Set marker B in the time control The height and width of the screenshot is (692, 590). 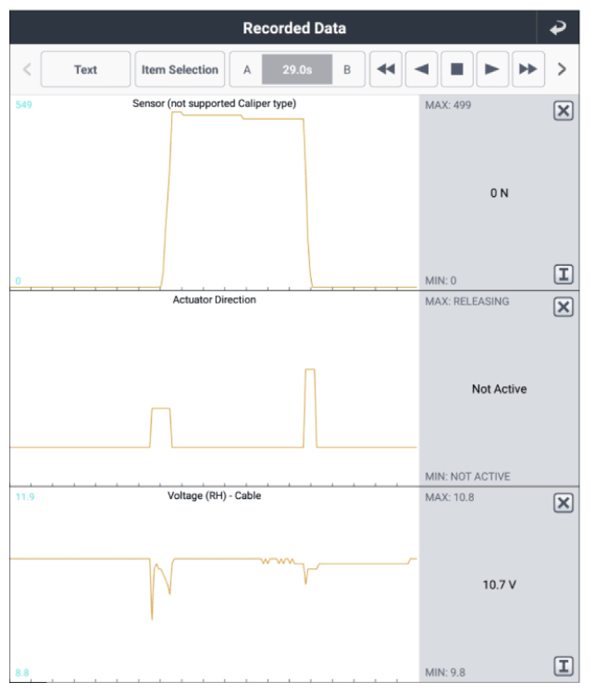coord(347,69)
